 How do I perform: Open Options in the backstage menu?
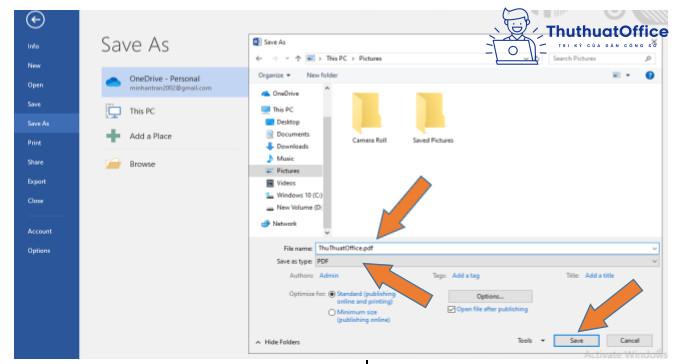point(39,251)
